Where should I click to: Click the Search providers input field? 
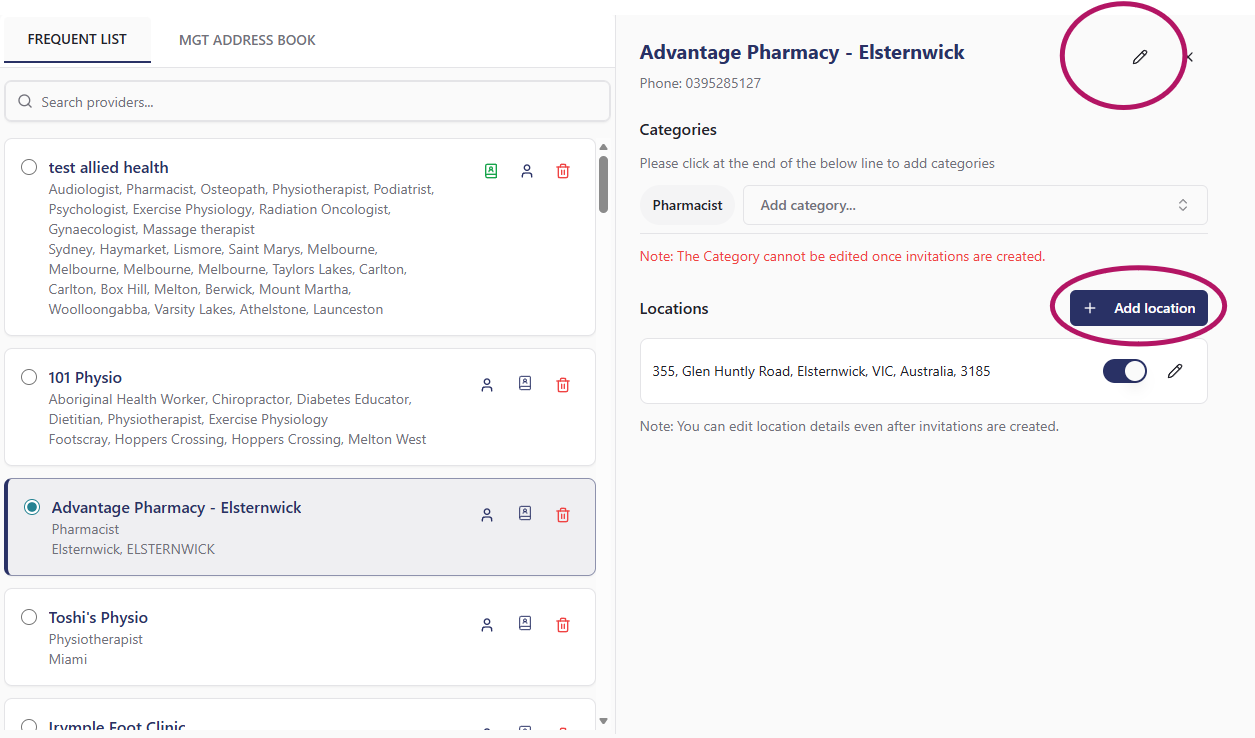[308, 102]
